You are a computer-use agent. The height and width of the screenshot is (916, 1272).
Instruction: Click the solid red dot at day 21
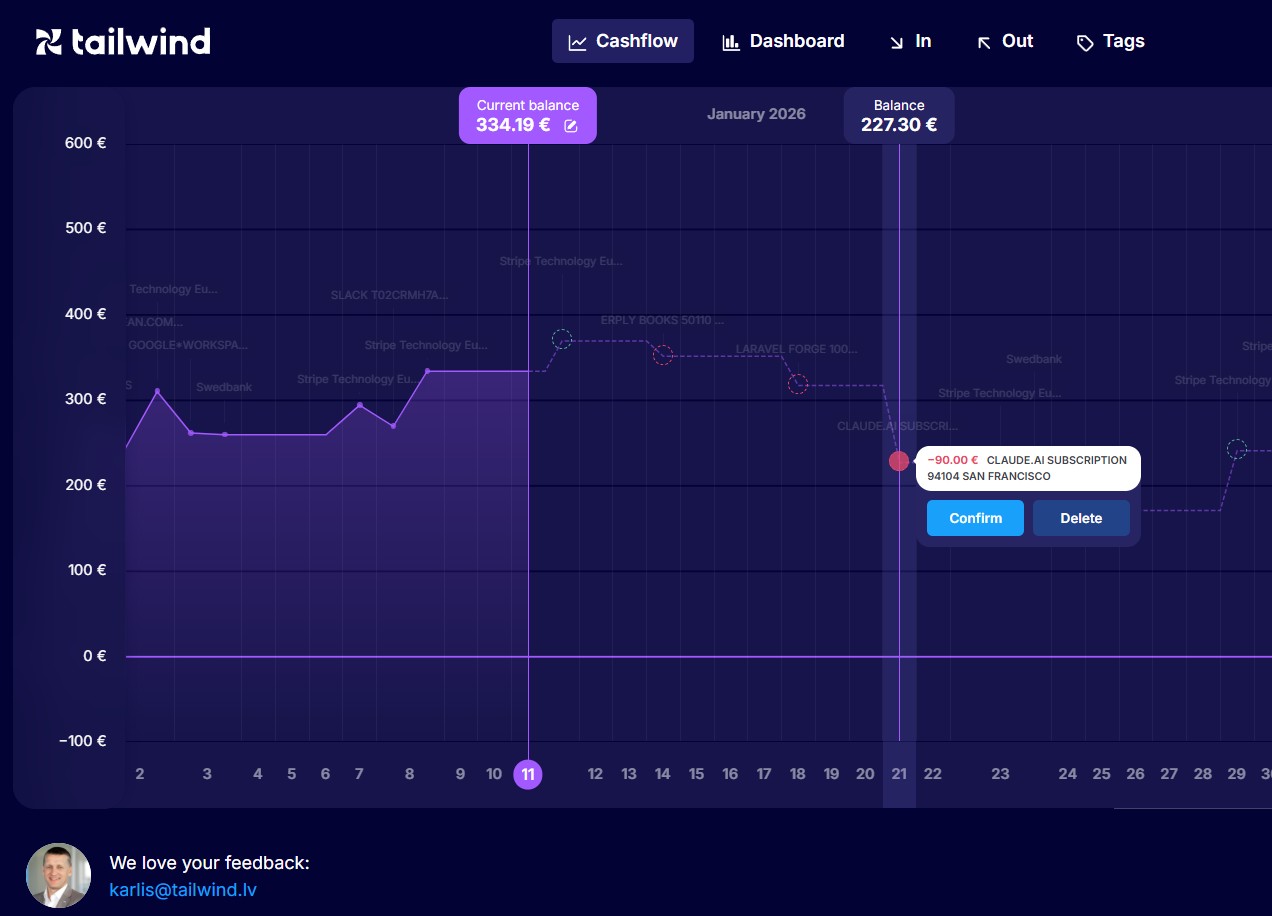point(899,461)
